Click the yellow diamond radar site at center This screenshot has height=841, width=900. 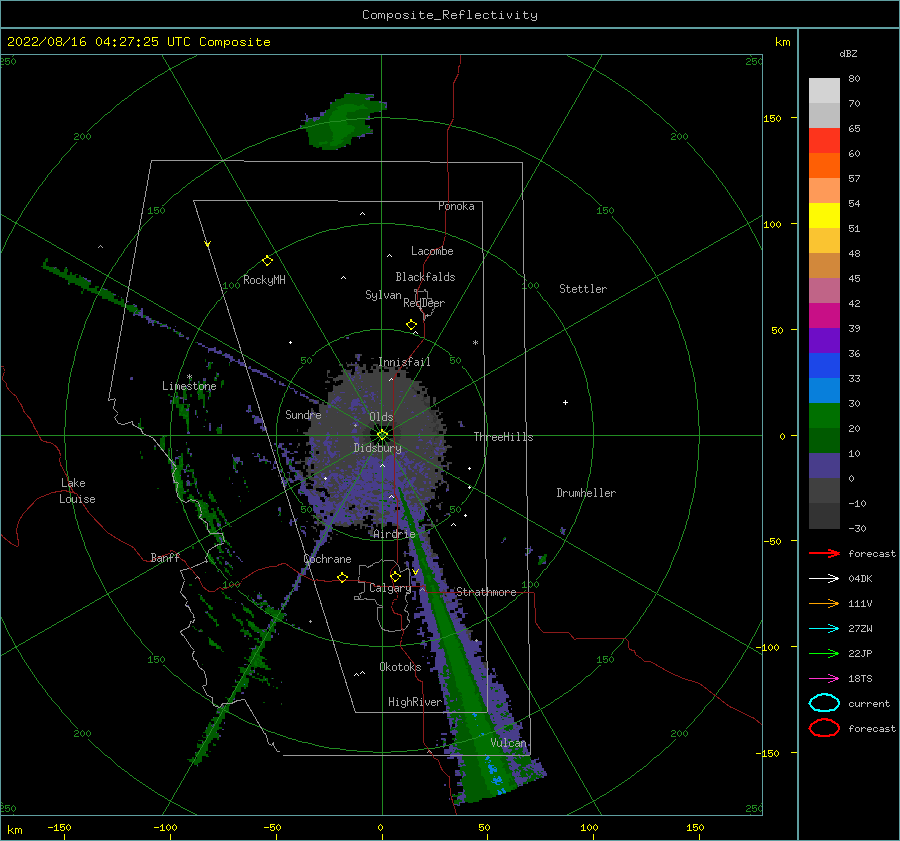click(x=382, y=435)
